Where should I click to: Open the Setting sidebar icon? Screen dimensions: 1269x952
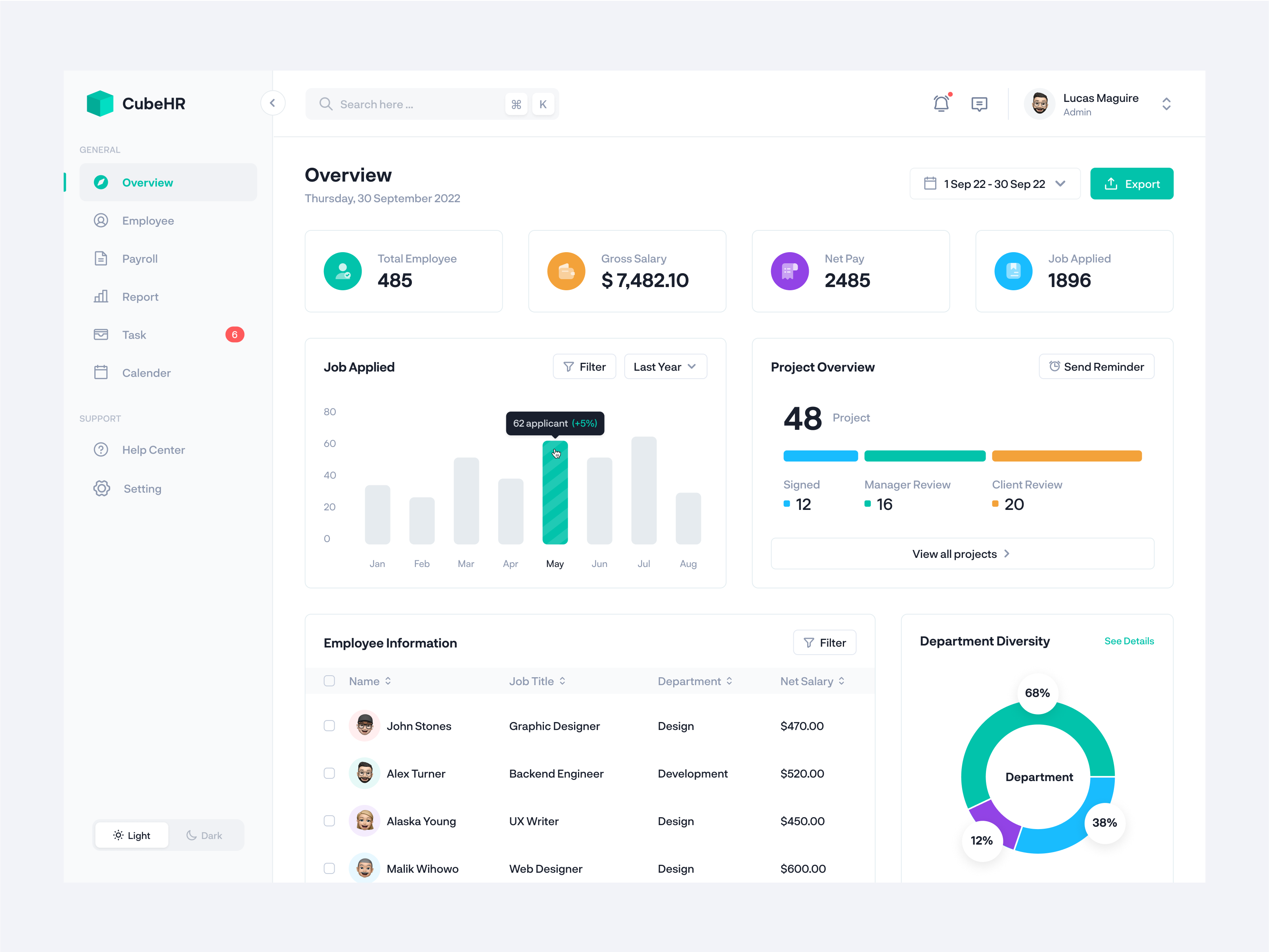(101, 488)
